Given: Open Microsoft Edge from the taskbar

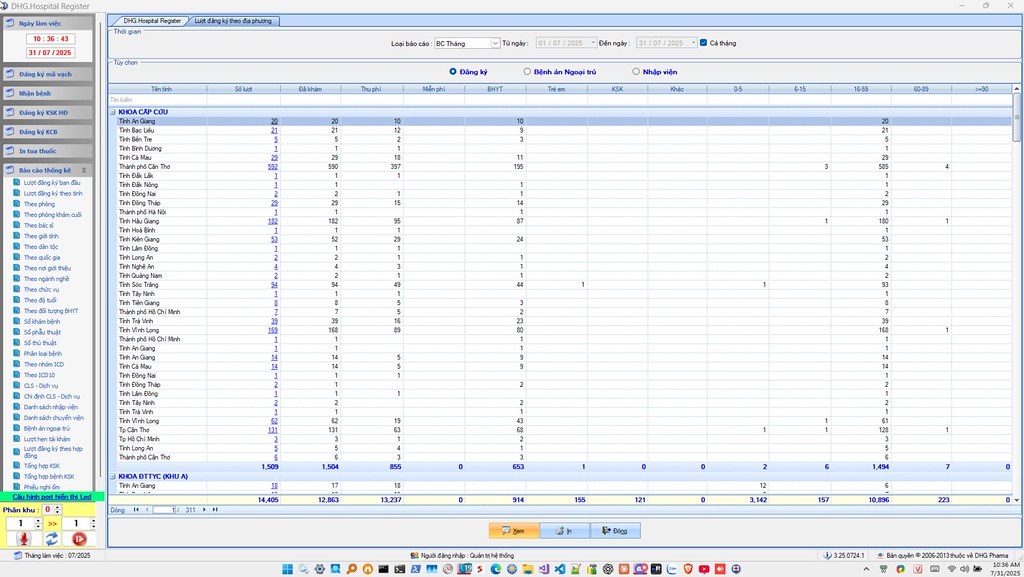Looking at the screenshot, I should coord(496,569).
